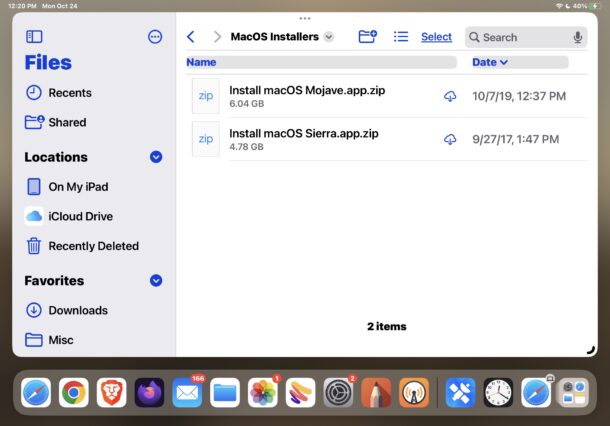Viewport: 610px width, 426px height.
Task: Tap the microphone dictation icon in Search
Action: click(x=578, y=37)
